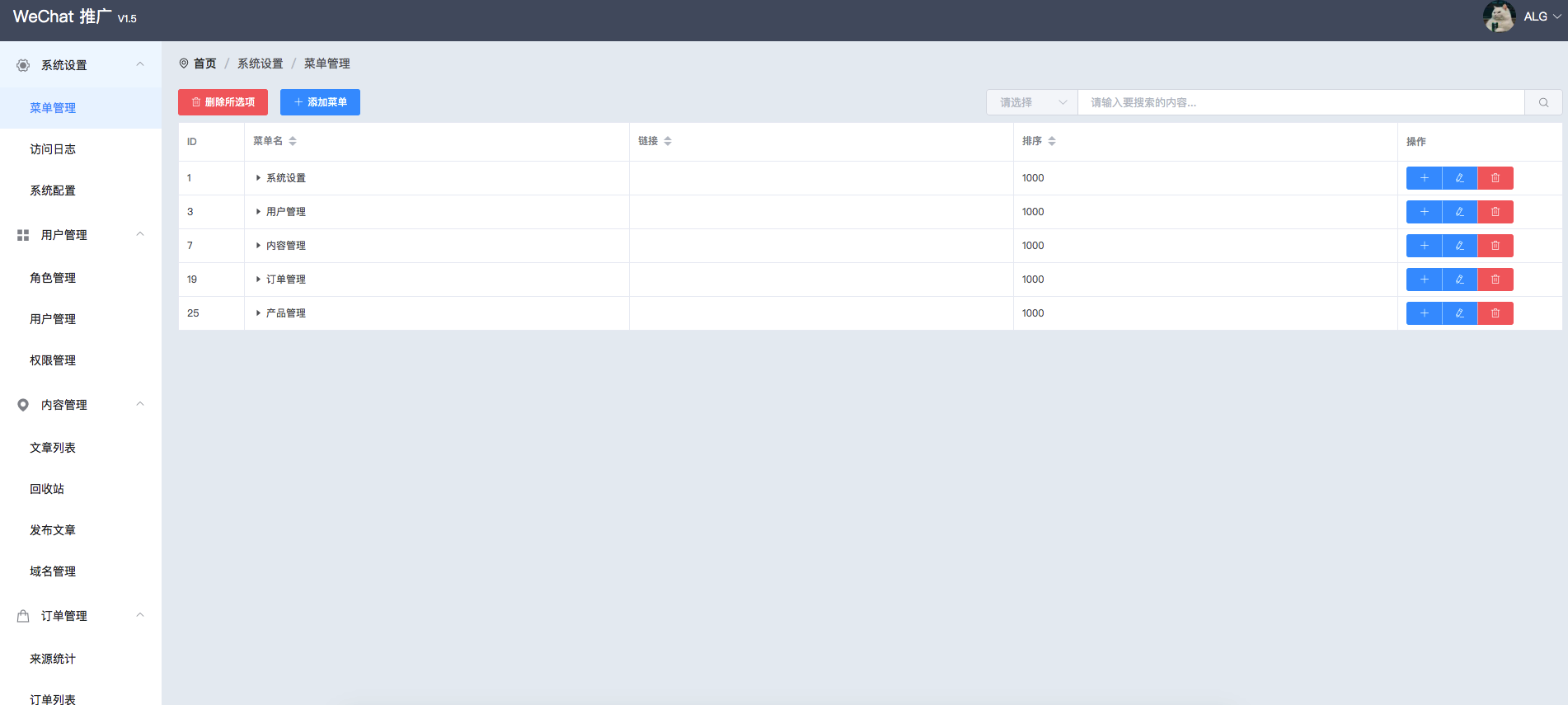The height and width of the screenshot is (705, 1568).
Task: Expand the 系统设置 row in the table
Action: (x=258, y=178)
